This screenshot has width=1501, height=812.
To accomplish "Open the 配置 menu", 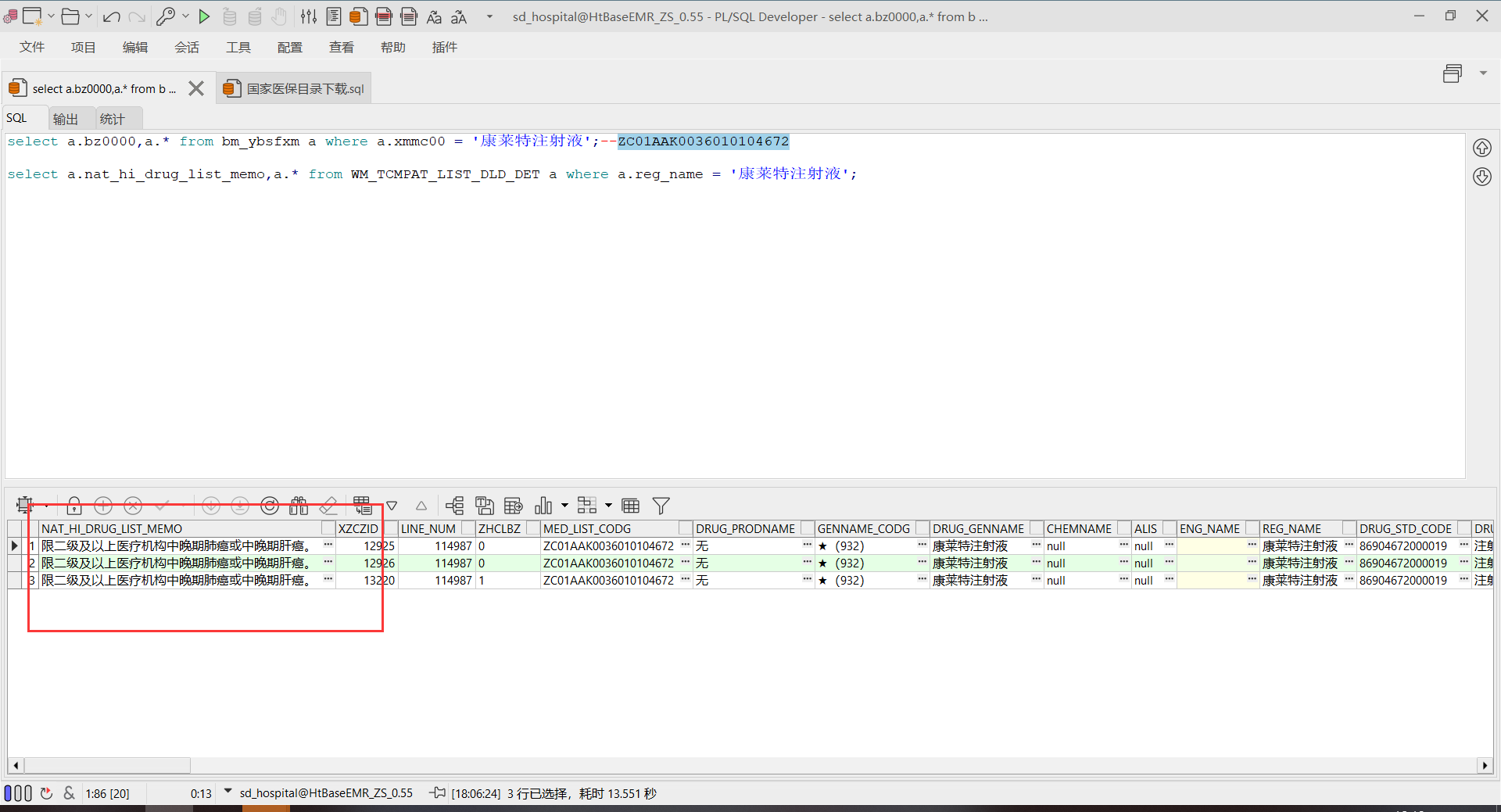I will (x=290, y=48).
